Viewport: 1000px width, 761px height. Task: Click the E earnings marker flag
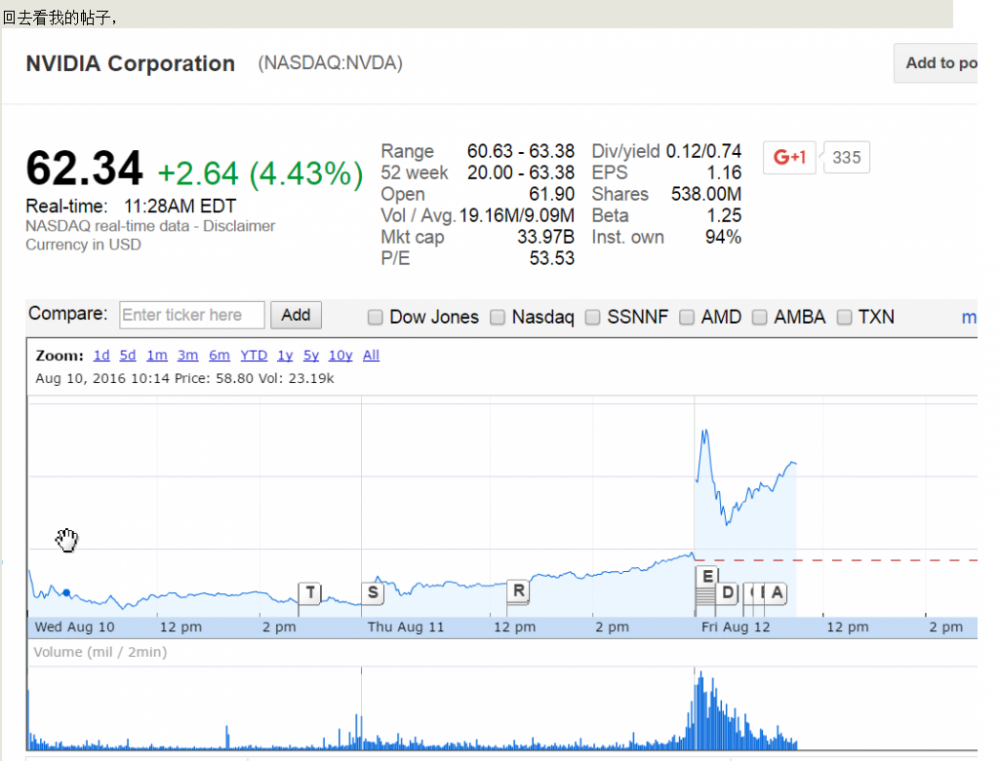pos(707,576)
